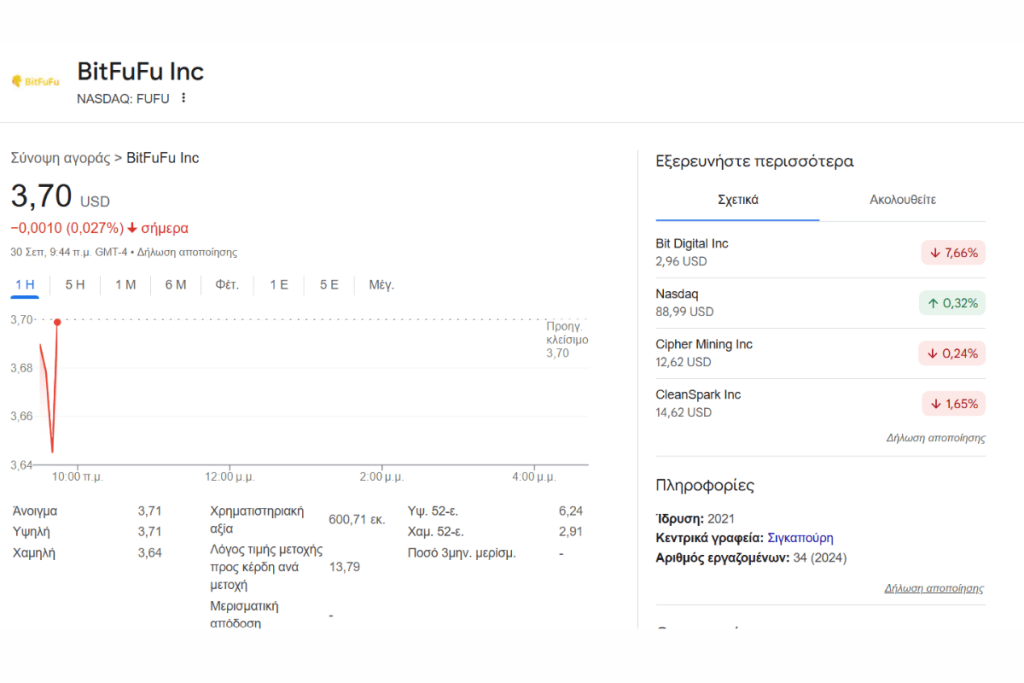Image resolution: width=1024 pixels, height=683 pixels.
Task: Click the Προηγ. κλείσιμο 3,70 chart label
Action: [567, 340]
